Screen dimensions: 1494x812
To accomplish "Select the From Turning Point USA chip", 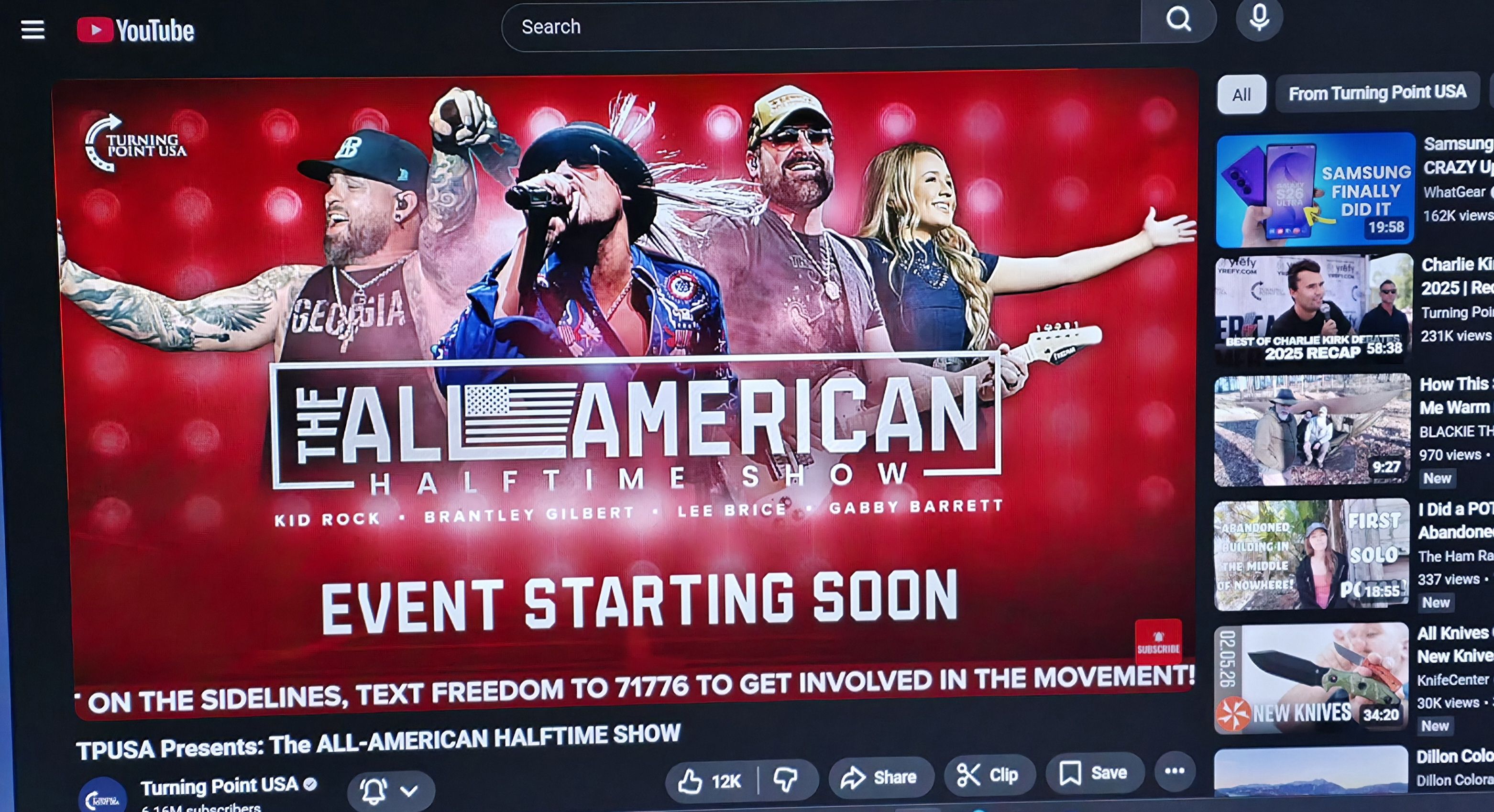I will pos(1377,92).
